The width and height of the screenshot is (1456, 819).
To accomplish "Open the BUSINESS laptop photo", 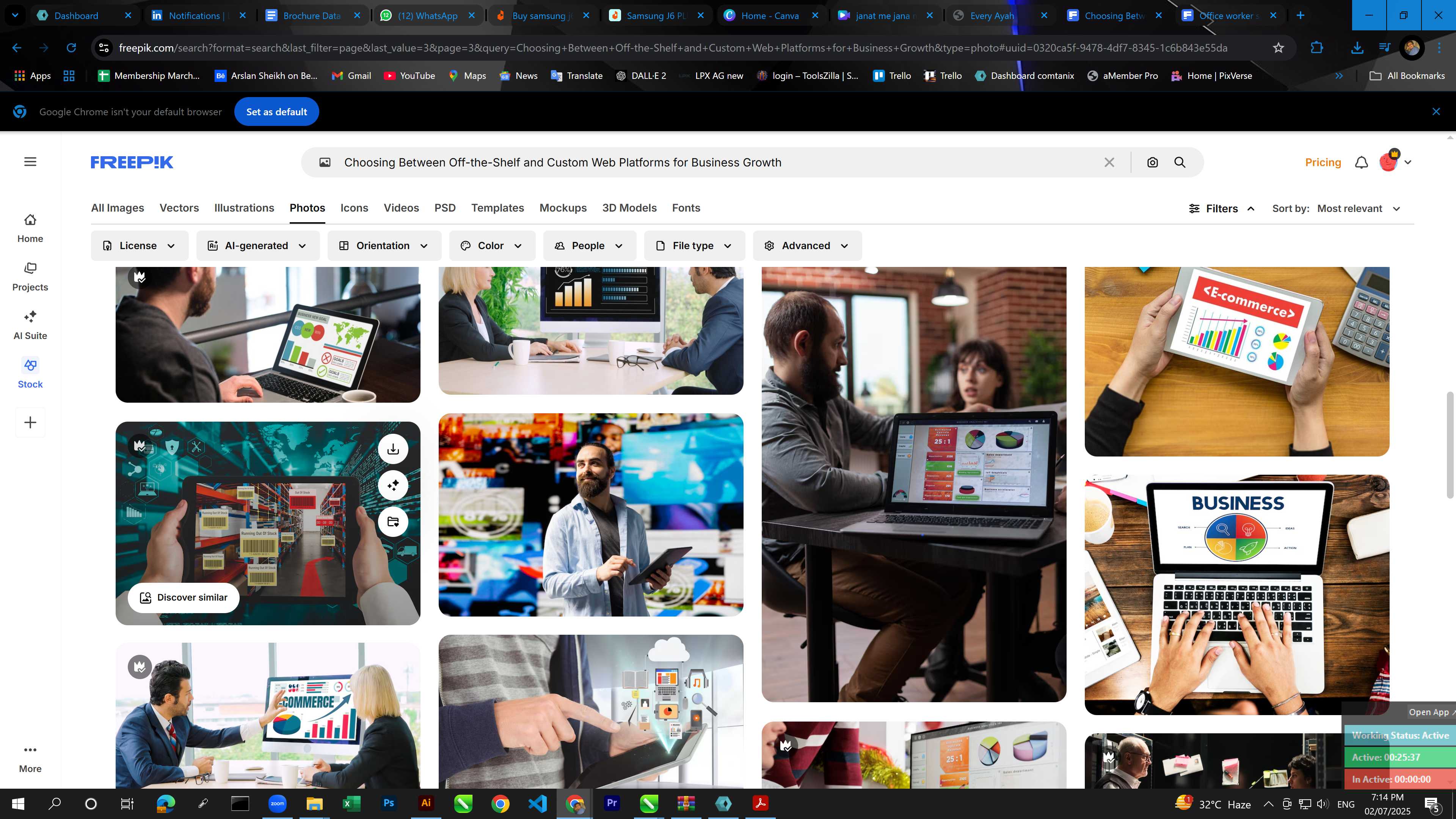I will (1237, 595).
